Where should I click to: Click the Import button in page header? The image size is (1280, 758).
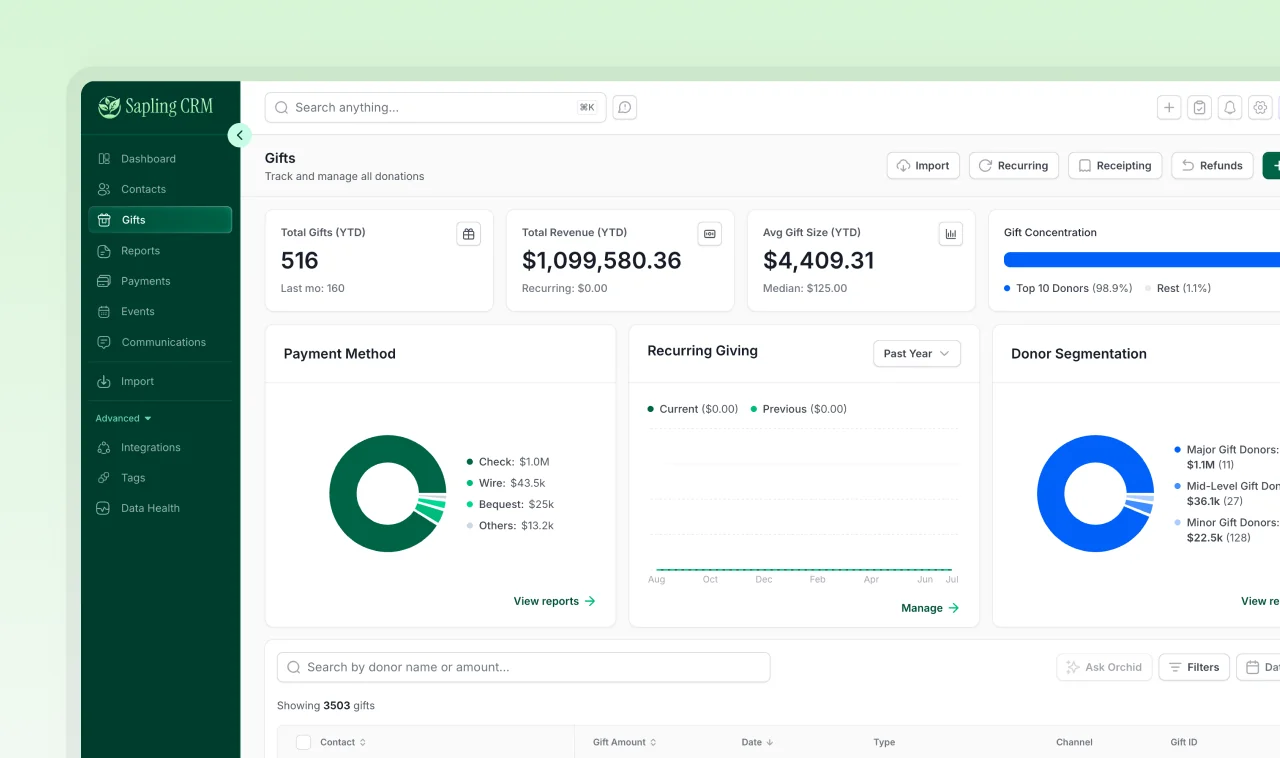point(923,166)
